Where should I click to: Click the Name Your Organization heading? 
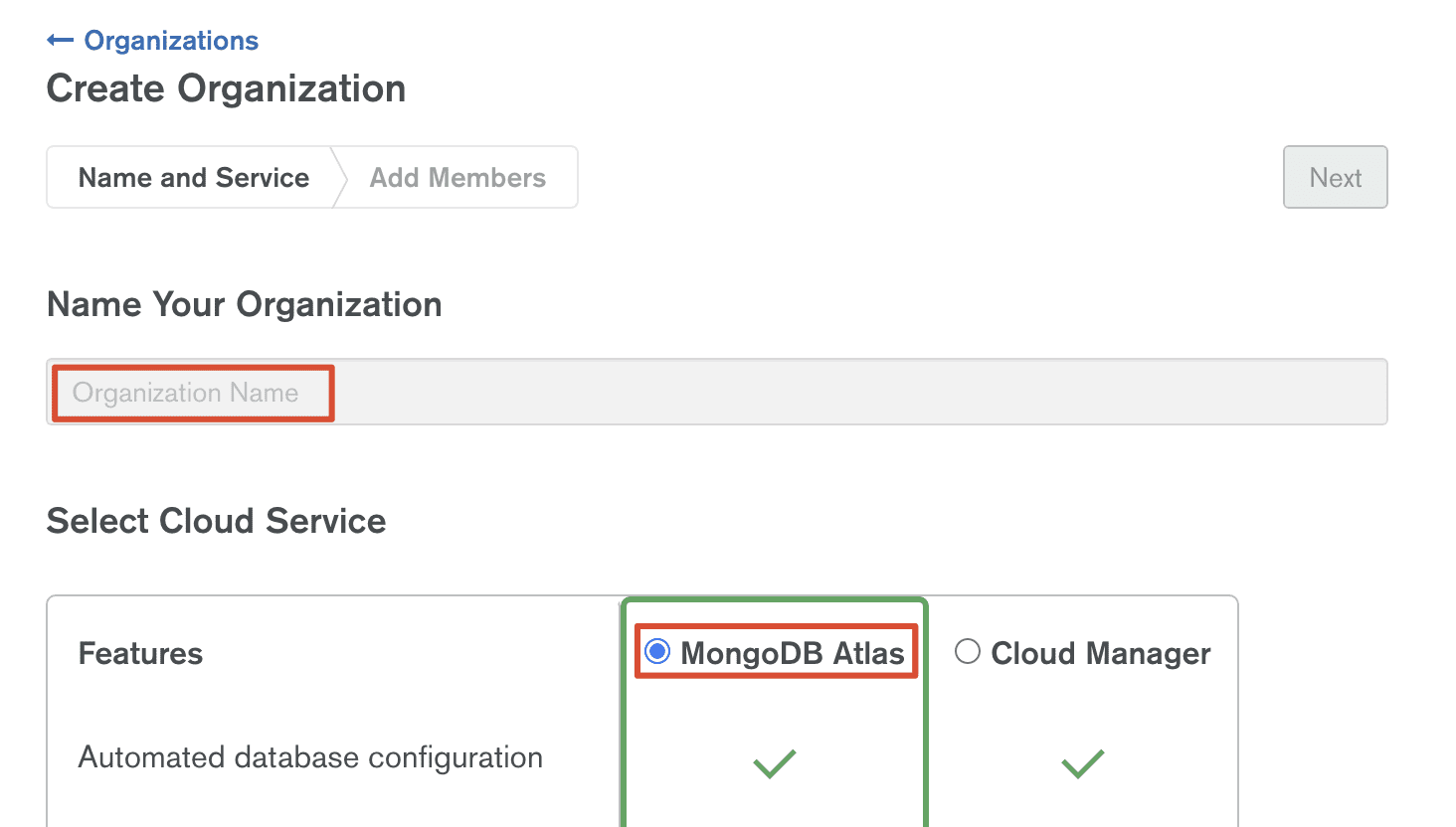(245, 304)
